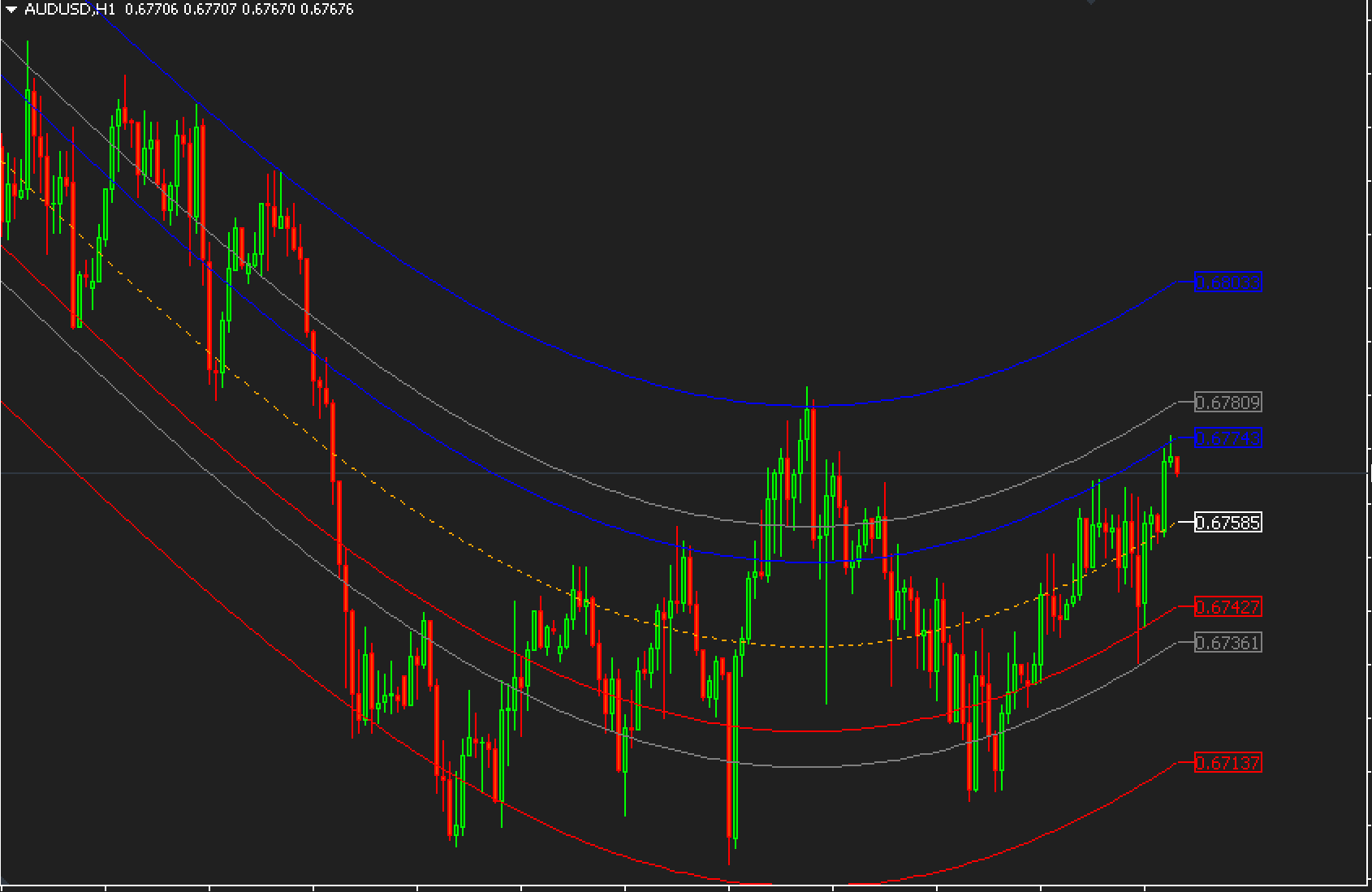This screenshot has width=1372, height=892.
Task: Select the AUDUSD,H1 chart title text
Action: pos(70,10)
